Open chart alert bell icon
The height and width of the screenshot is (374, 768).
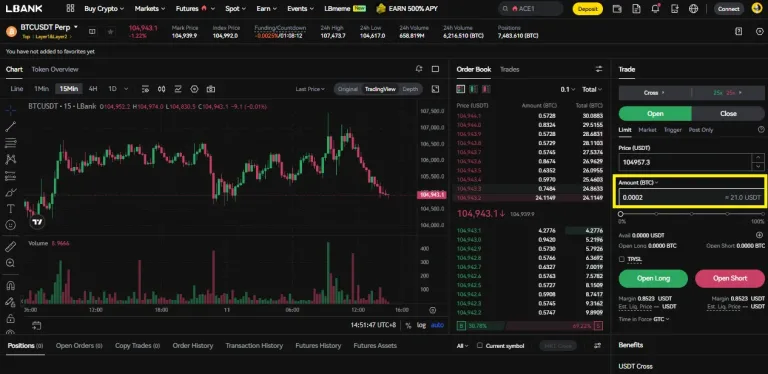tap(419, 69)
